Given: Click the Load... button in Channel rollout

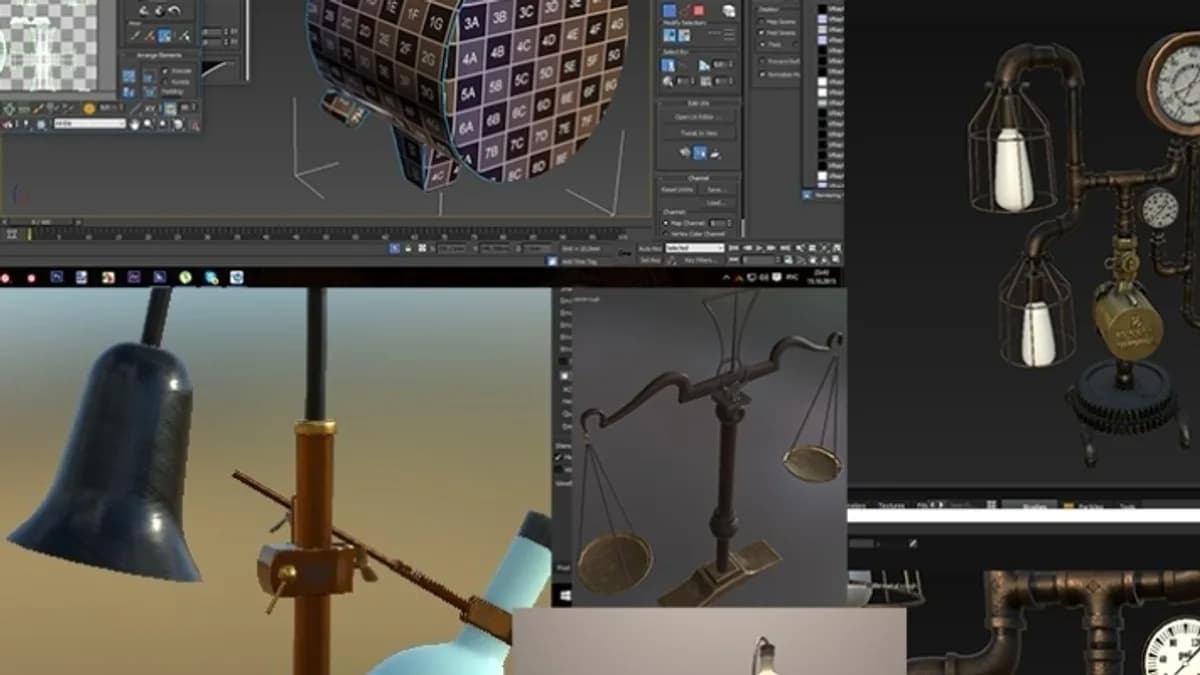Looking at the screenshot, I should tap(715, 201).
